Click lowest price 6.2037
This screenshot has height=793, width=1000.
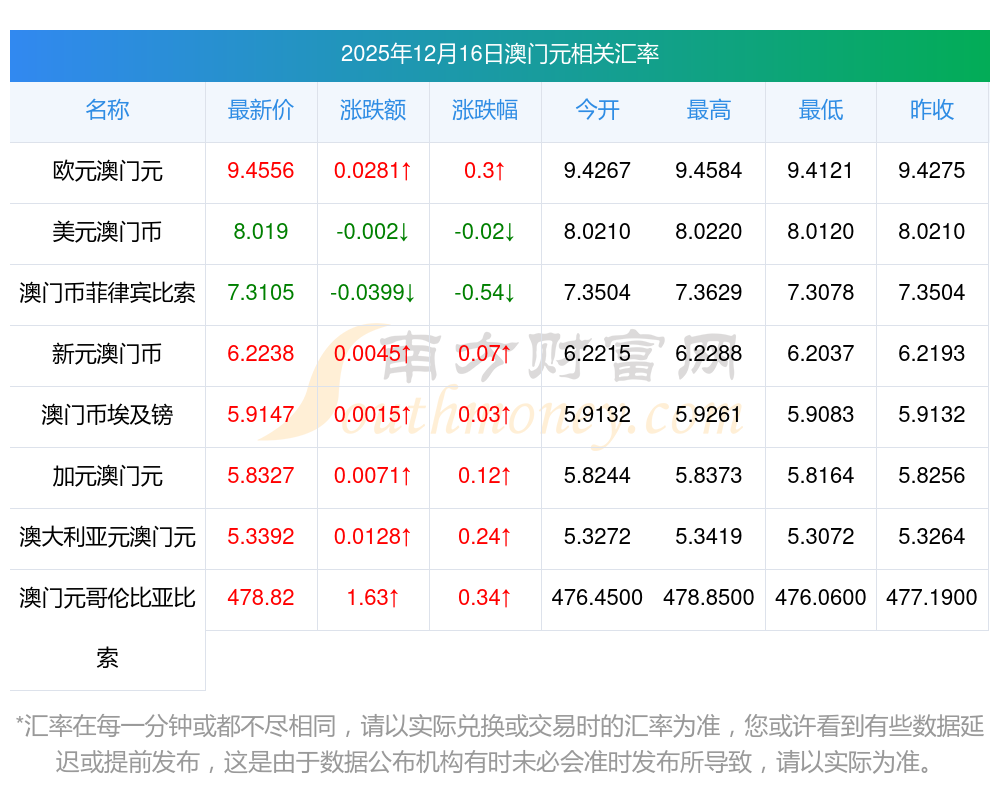(820, 353)
